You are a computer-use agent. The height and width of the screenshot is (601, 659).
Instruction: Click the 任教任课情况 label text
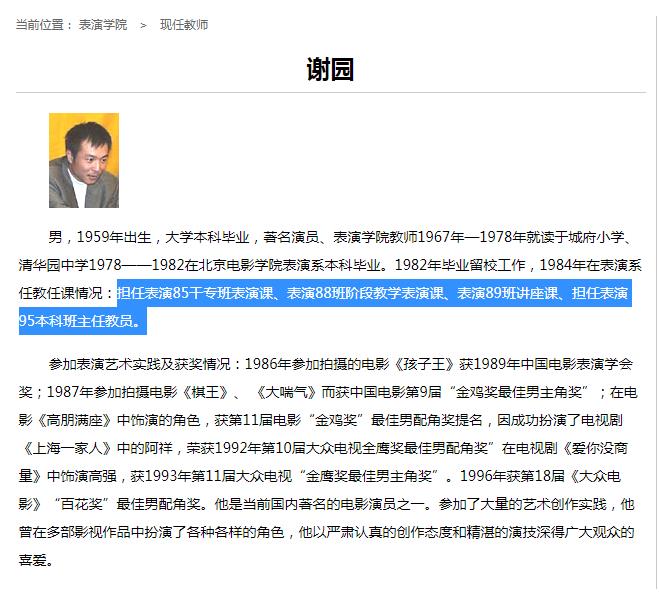61,293
